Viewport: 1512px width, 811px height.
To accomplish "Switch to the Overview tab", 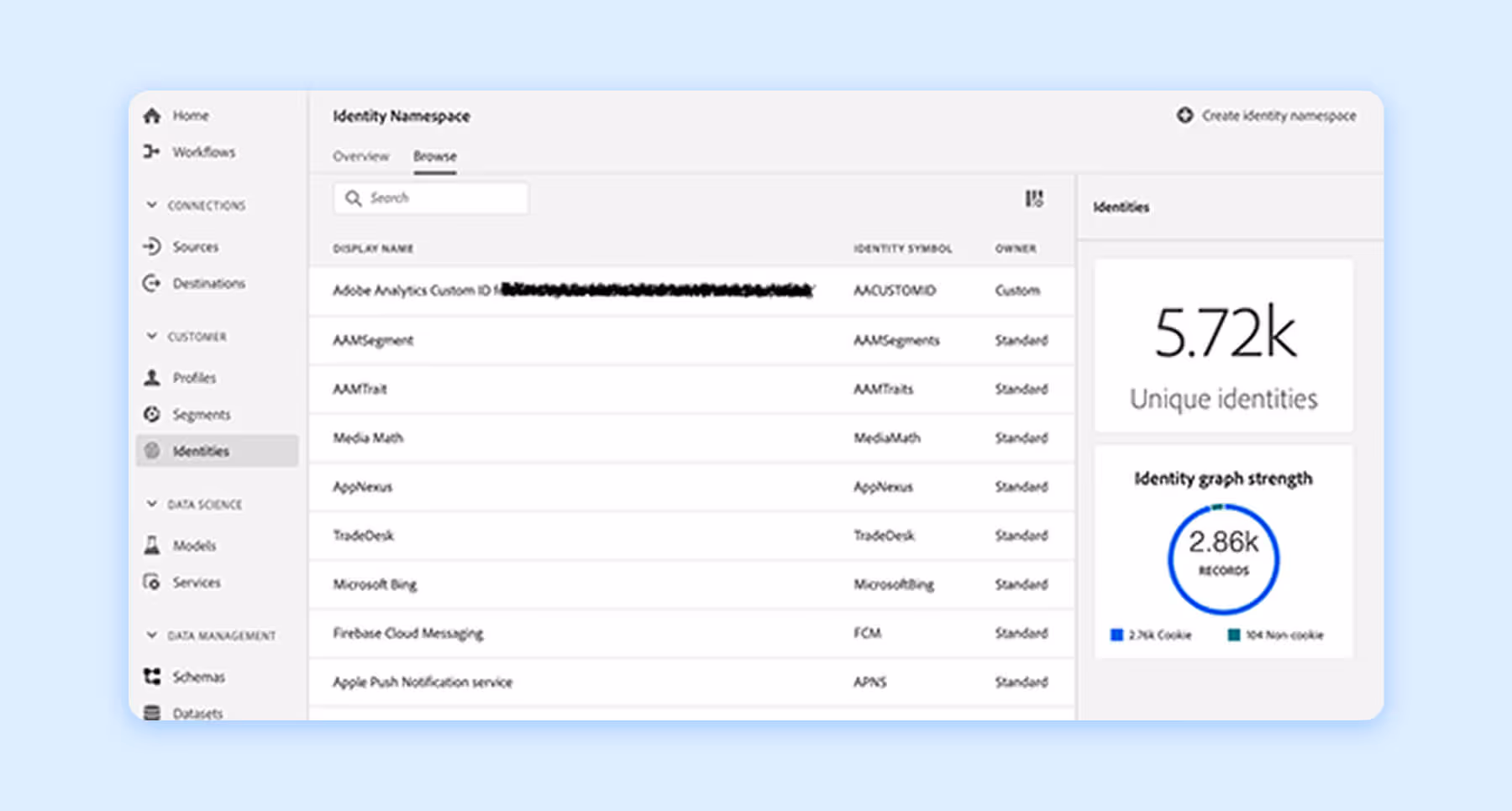I will tap(361, 156).
